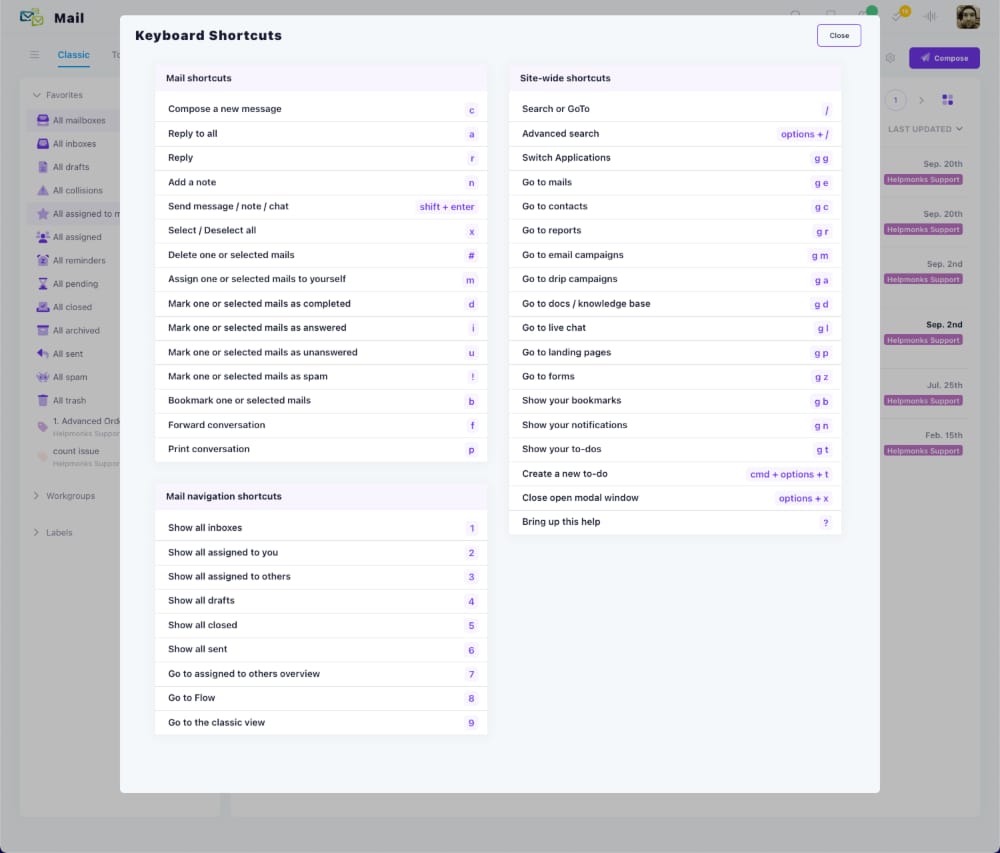Viewport: 1000px width, 853px height.
Task: Select All assigned to me star icon
Action: pyautogui.click(x=43, y=214)
